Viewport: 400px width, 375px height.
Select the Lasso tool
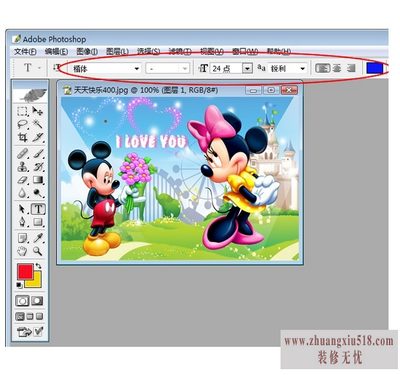pos(22,124)
